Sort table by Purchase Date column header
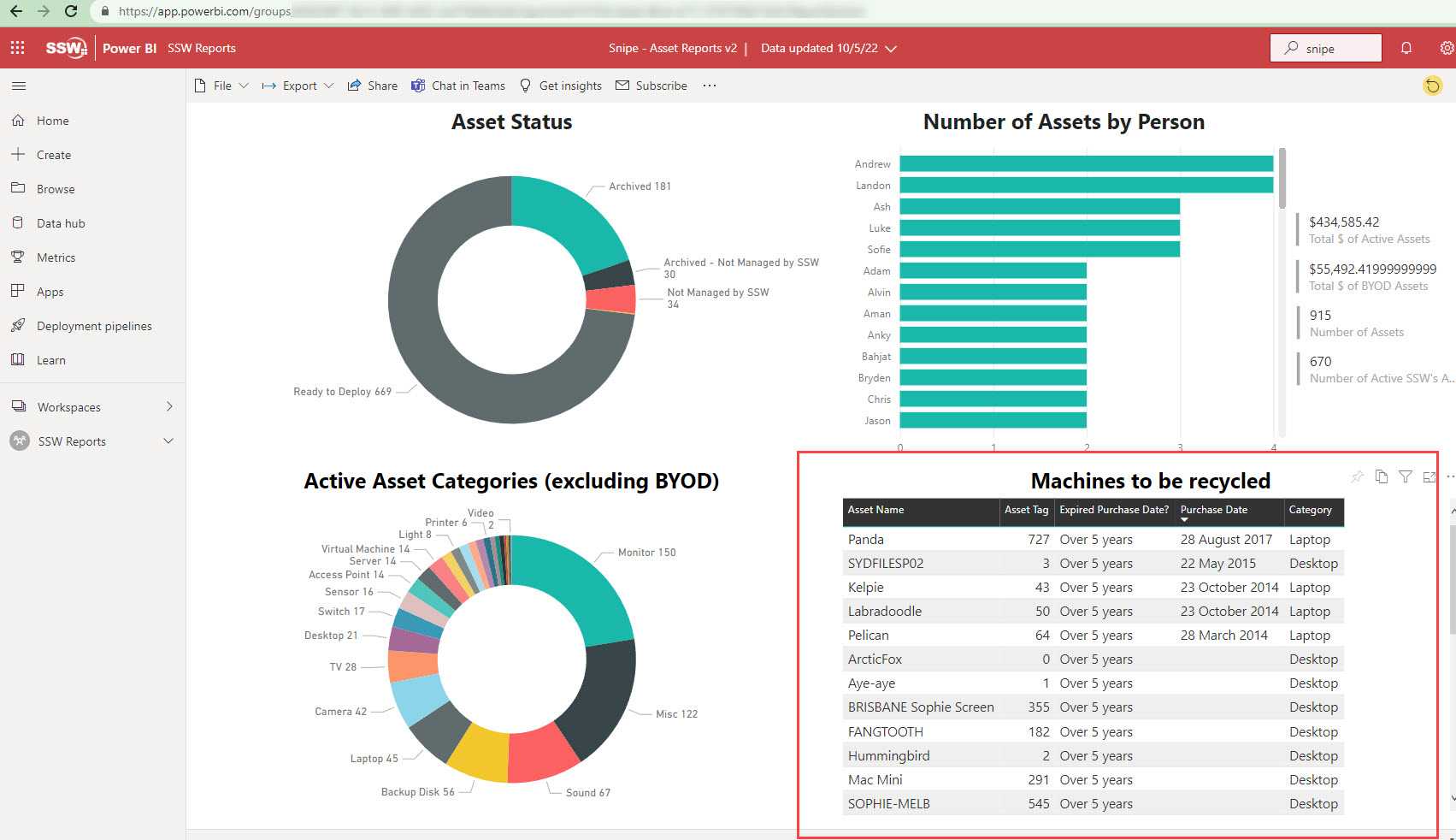 pyautogui.click(x=1213, y=510)
